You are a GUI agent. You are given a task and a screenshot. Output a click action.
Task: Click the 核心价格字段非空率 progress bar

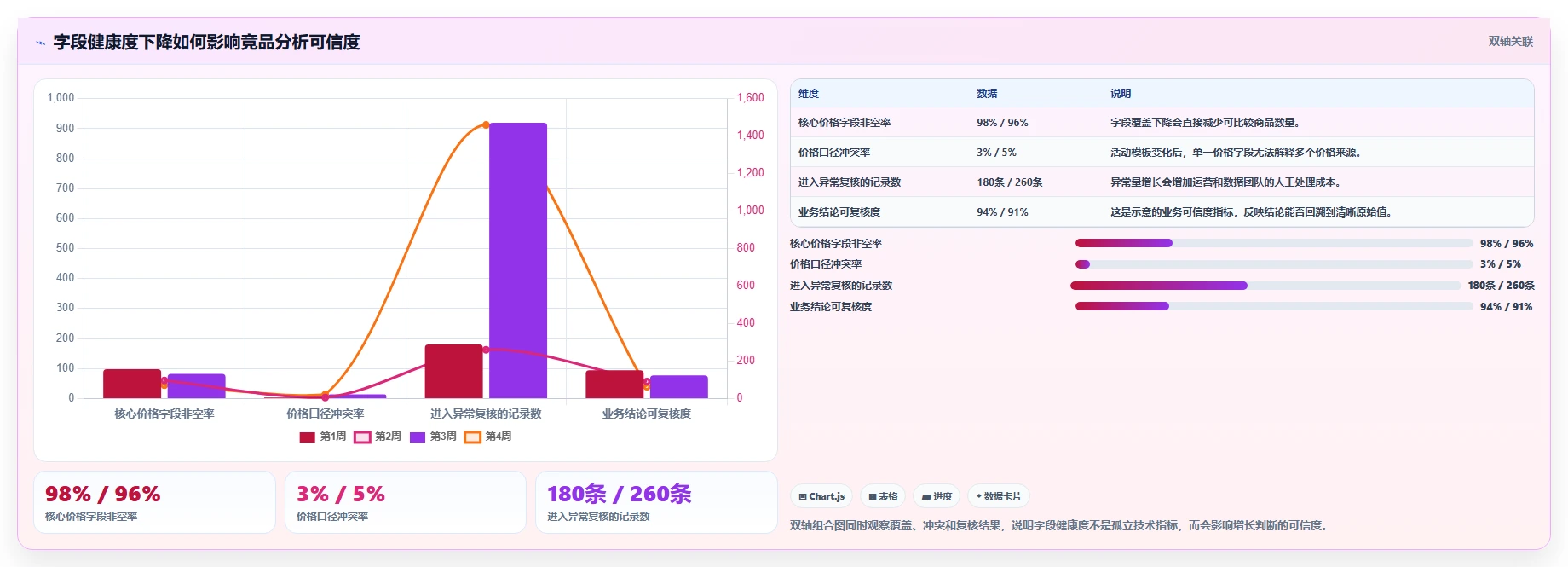click(x=1274, y=243)
